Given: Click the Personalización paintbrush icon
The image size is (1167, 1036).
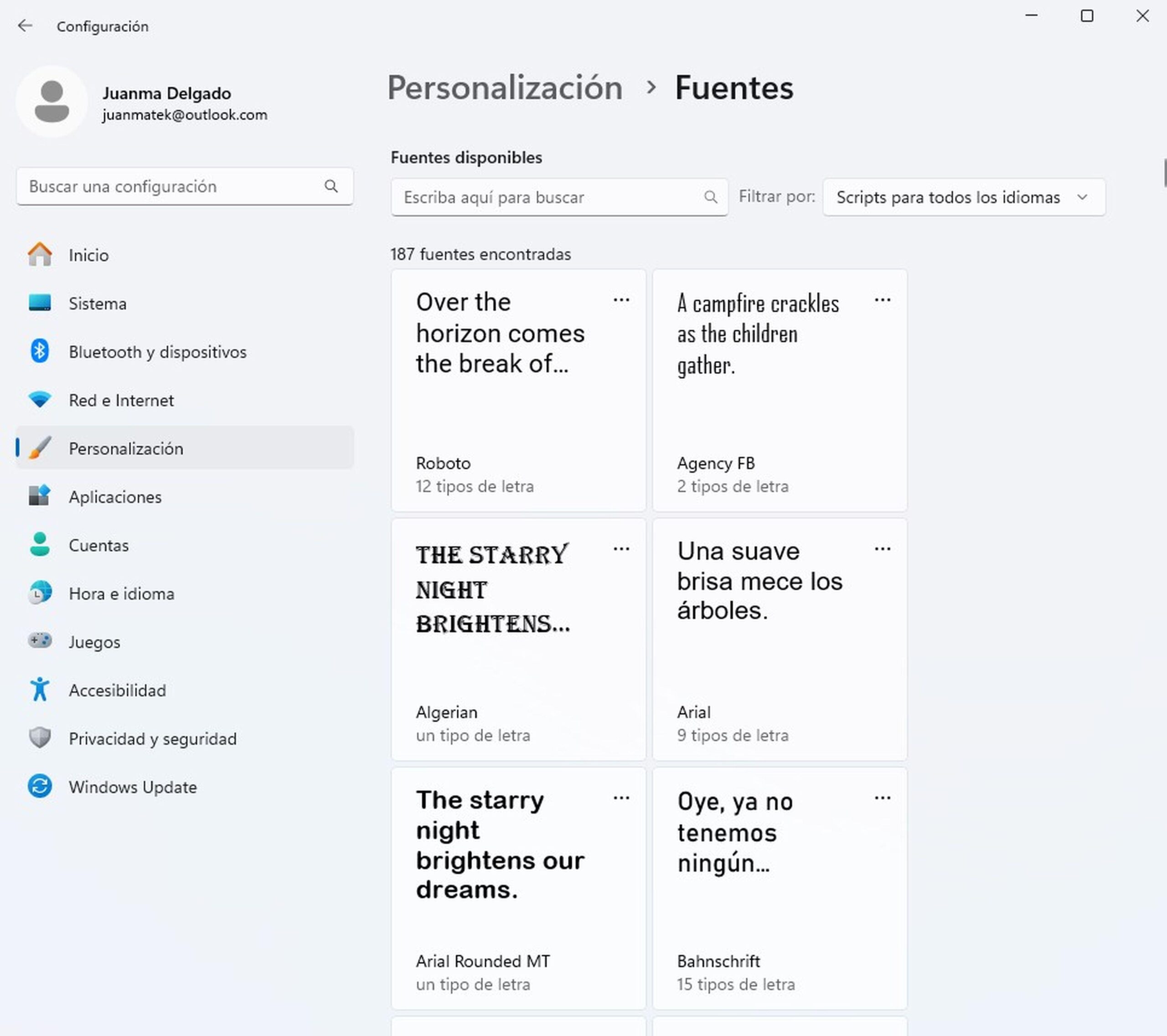Looking at the screenshot, I should [x=40, y=448].
